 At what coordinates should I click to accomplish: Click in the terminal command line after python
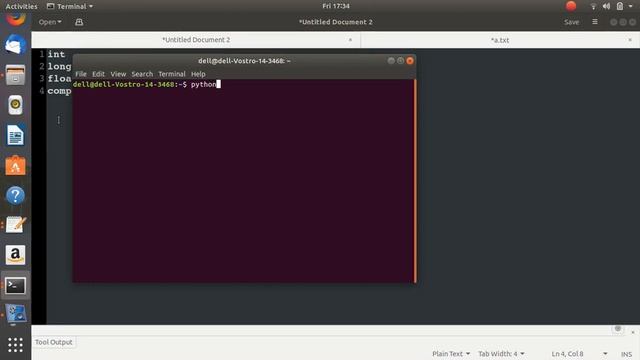click(x=219, y=84)
